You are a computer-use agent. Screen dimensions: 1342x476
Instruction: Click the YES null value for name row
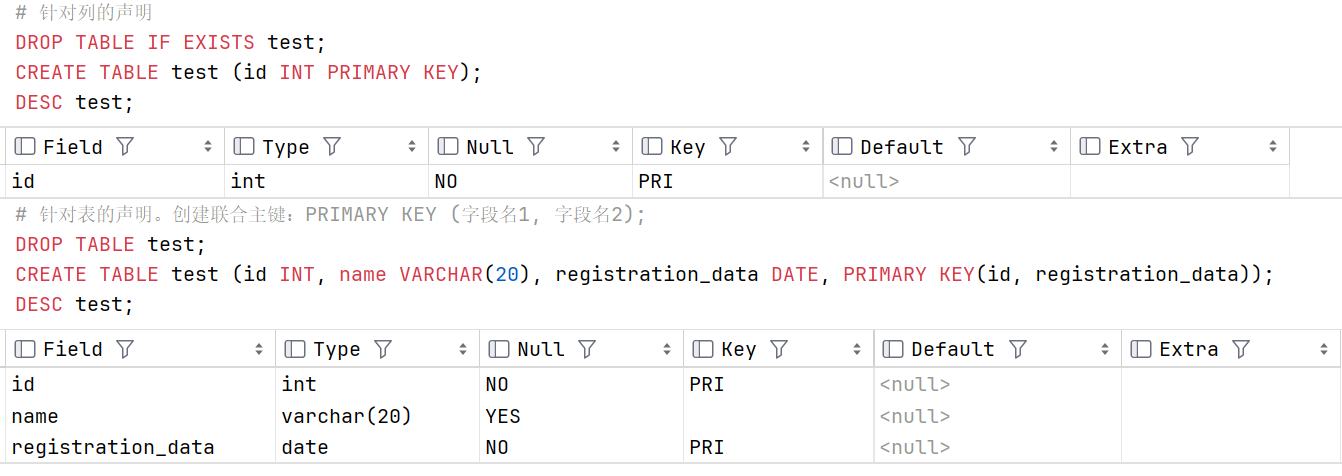[581, 416]
